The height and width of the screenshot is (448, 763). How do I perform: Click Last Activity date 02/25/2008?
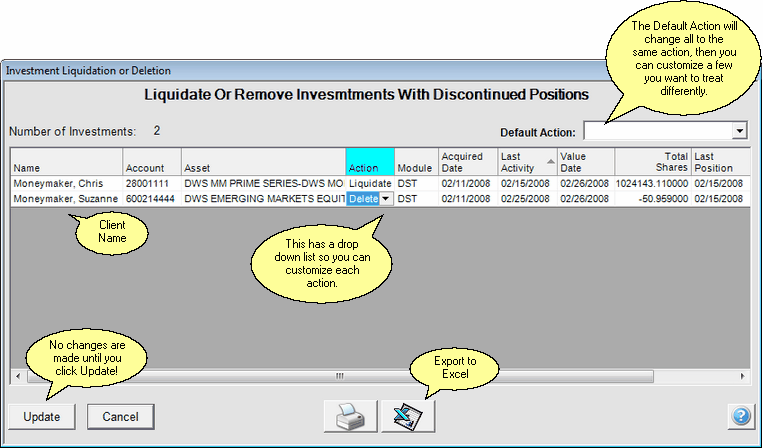(525, 199)
